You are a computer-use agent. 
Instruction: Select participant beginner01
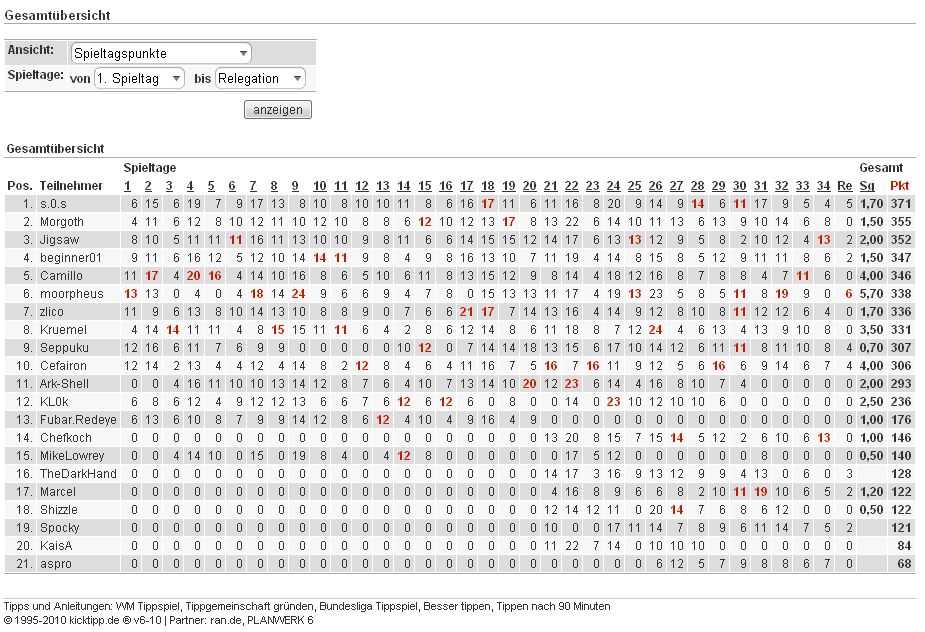point(71,258)
